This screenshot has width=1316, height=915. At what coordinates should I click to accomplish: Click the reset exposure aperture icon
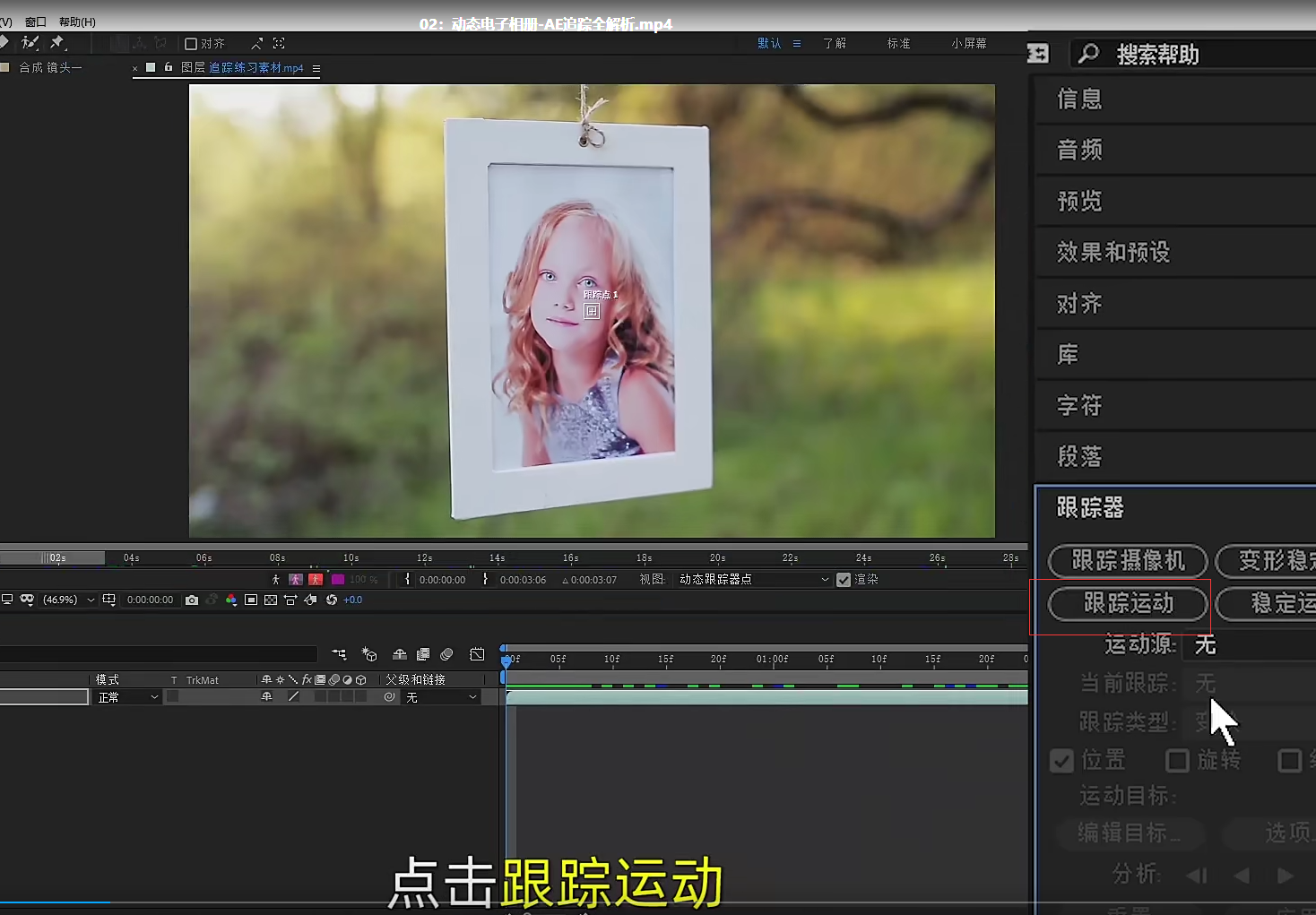point(332,600)
